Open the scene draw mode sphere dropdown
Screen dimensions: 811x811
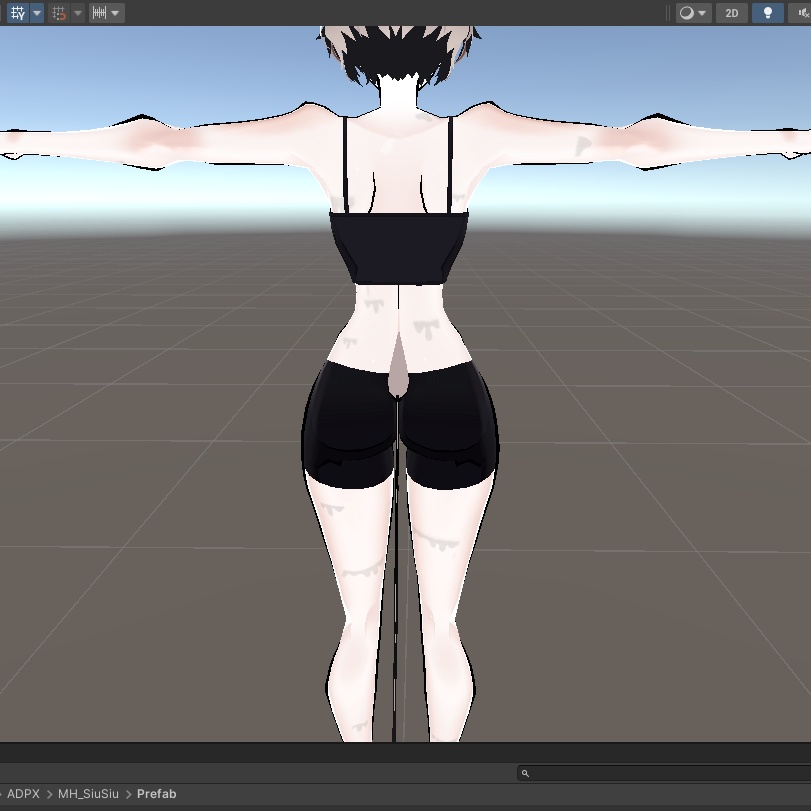point(693,13)
